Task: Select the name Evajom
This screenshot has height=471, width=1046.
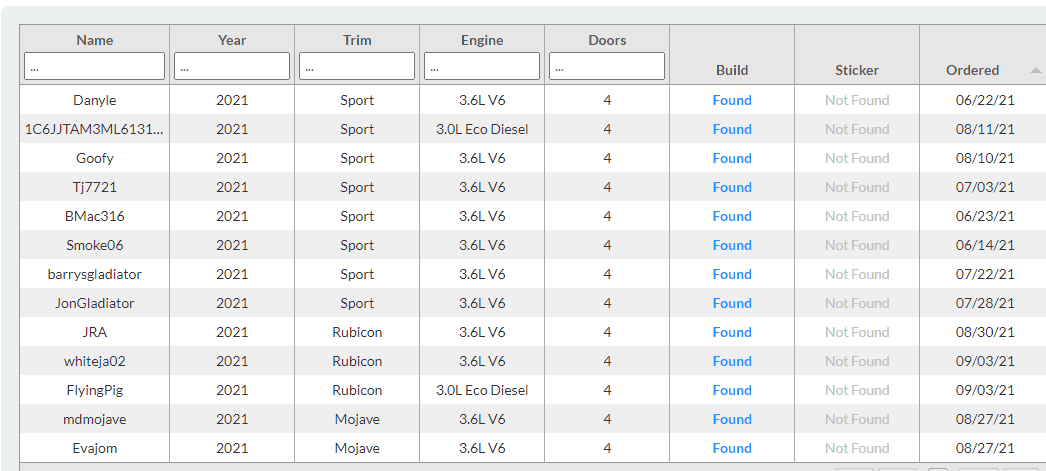Action: point(95,449)
